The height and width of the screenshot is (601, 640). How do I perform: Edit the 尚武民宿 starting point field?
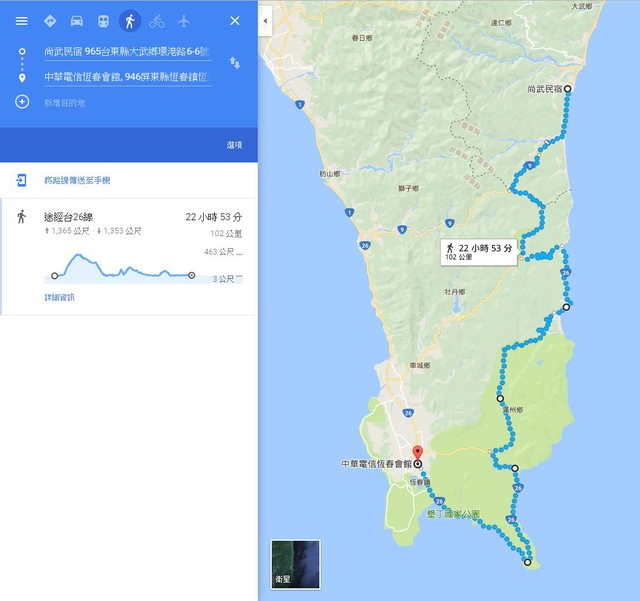pos(128,52)
